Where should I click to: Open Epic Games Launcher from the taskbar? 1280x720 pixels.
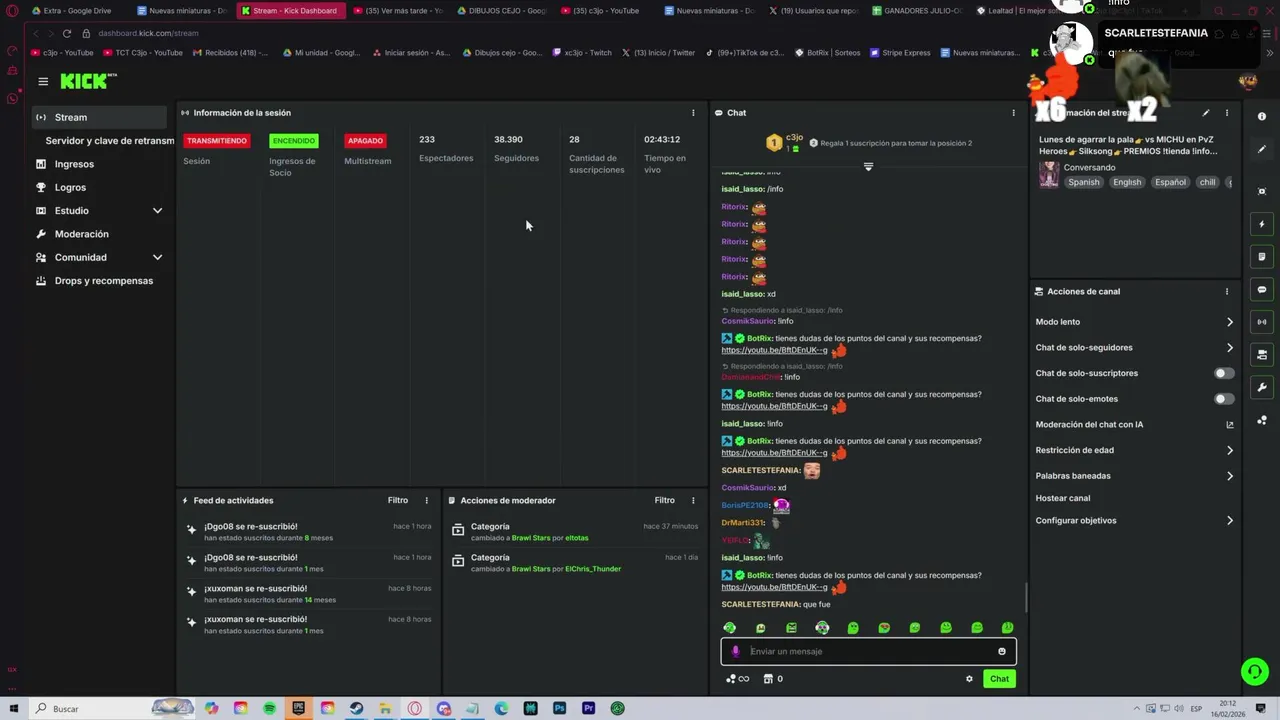click(x=299, y=708)
